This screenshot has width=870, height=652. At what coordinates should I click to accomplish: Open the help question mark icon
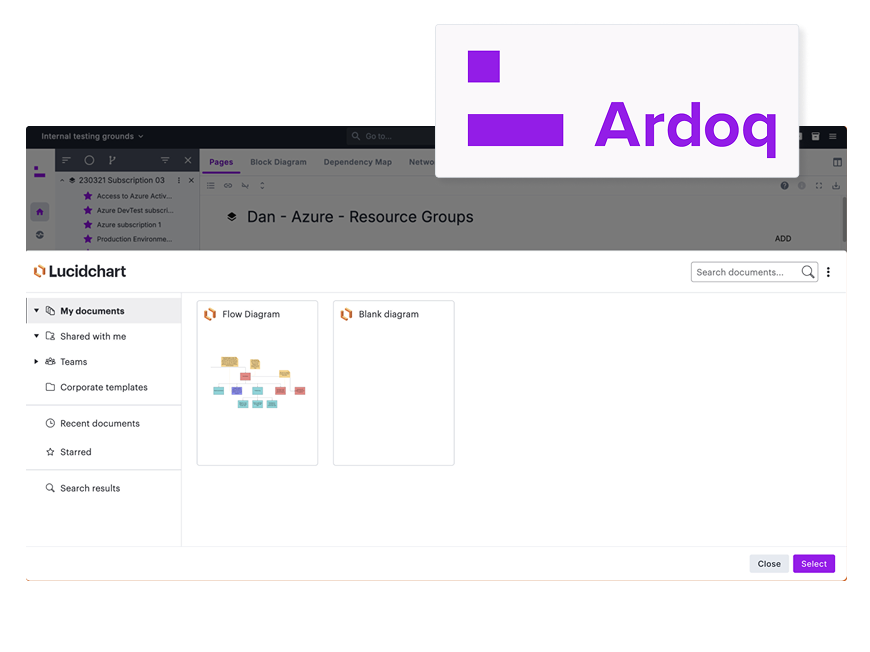pos(785,185)
